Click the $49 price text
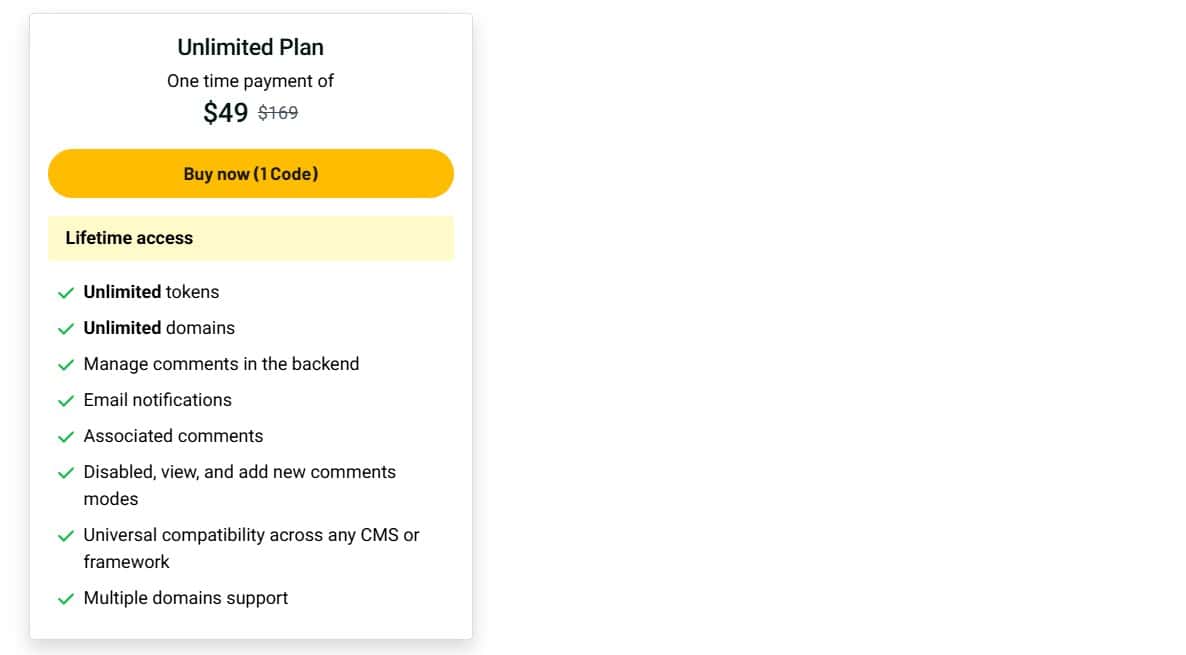 coord(228,113)
